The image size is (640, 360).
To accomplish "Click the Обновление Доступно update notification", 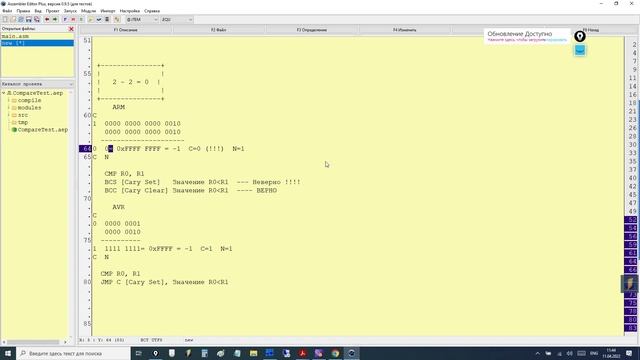I will (527, 36).
